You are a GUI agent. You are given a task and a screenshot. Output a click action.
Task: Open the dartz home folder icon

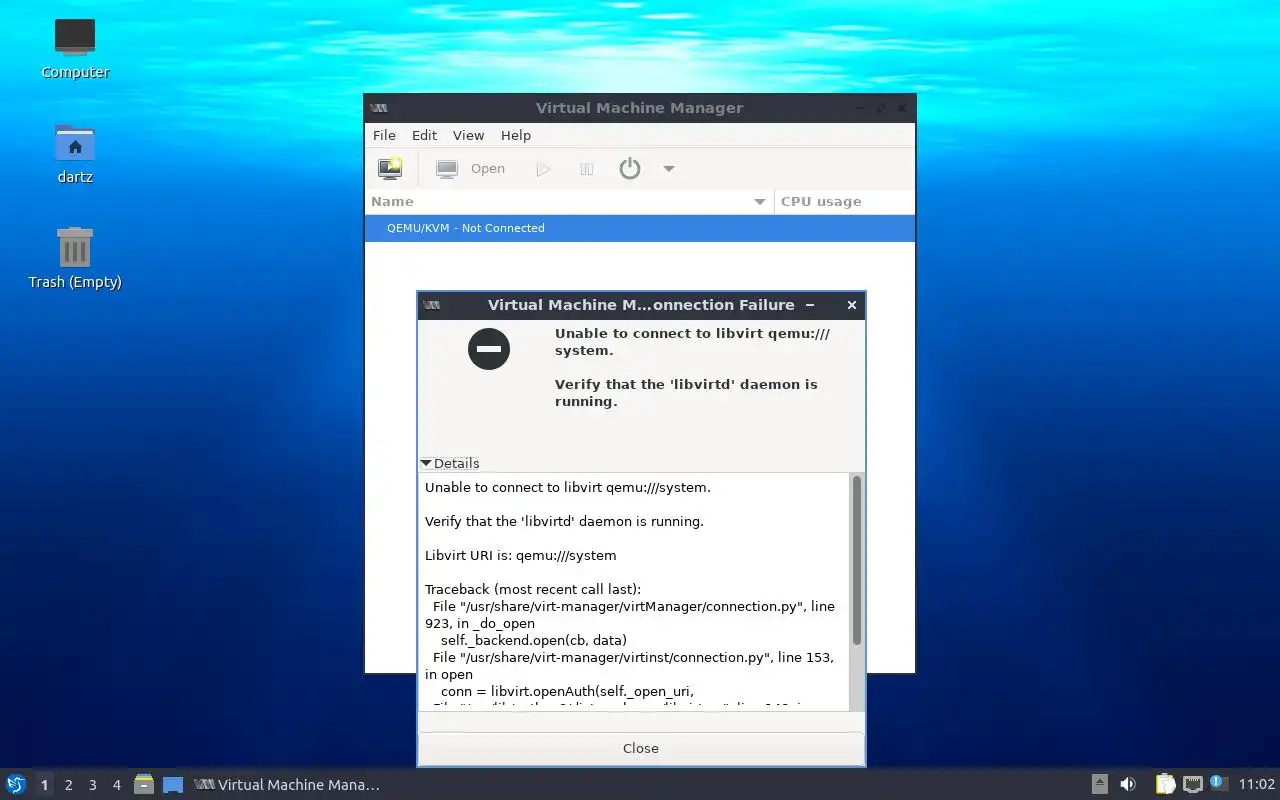75,154
